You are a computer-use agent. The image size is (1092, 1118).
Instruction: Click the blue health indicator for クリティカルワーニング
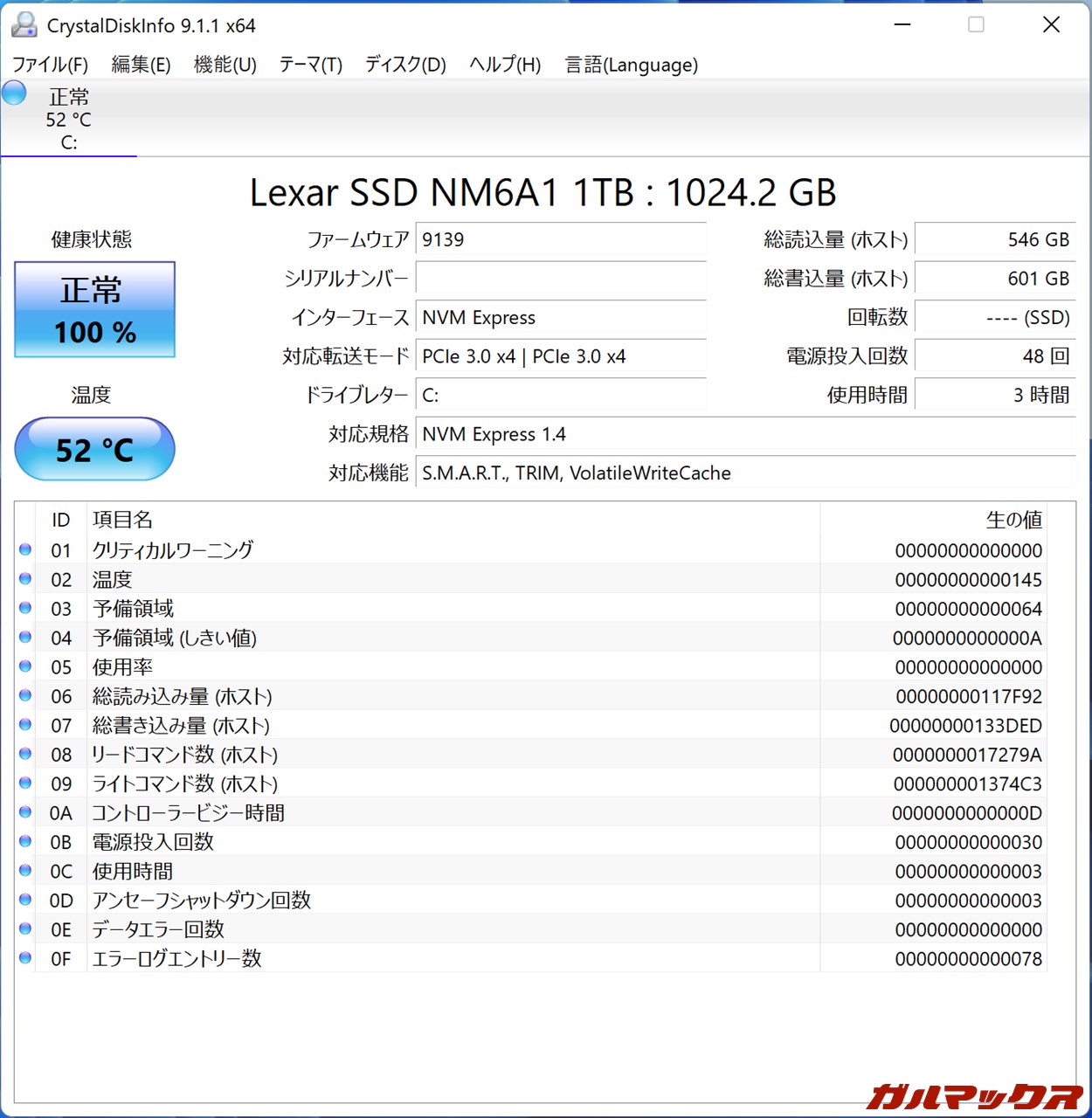click(x=25, y=549)
